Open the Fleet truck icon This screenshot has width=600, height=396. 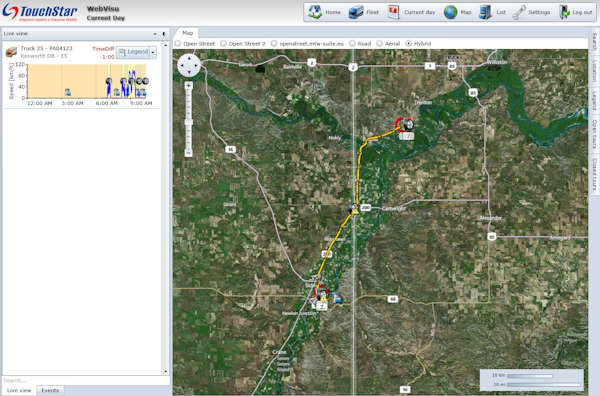pyautogui.click(x=356, y=12)
